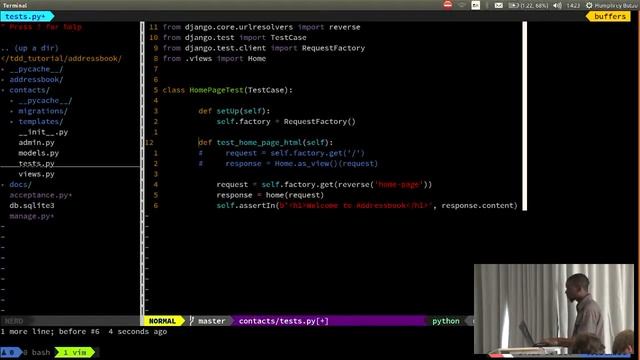Expand the templates/ folder
The image size is (640, 360).
(41, 122)
